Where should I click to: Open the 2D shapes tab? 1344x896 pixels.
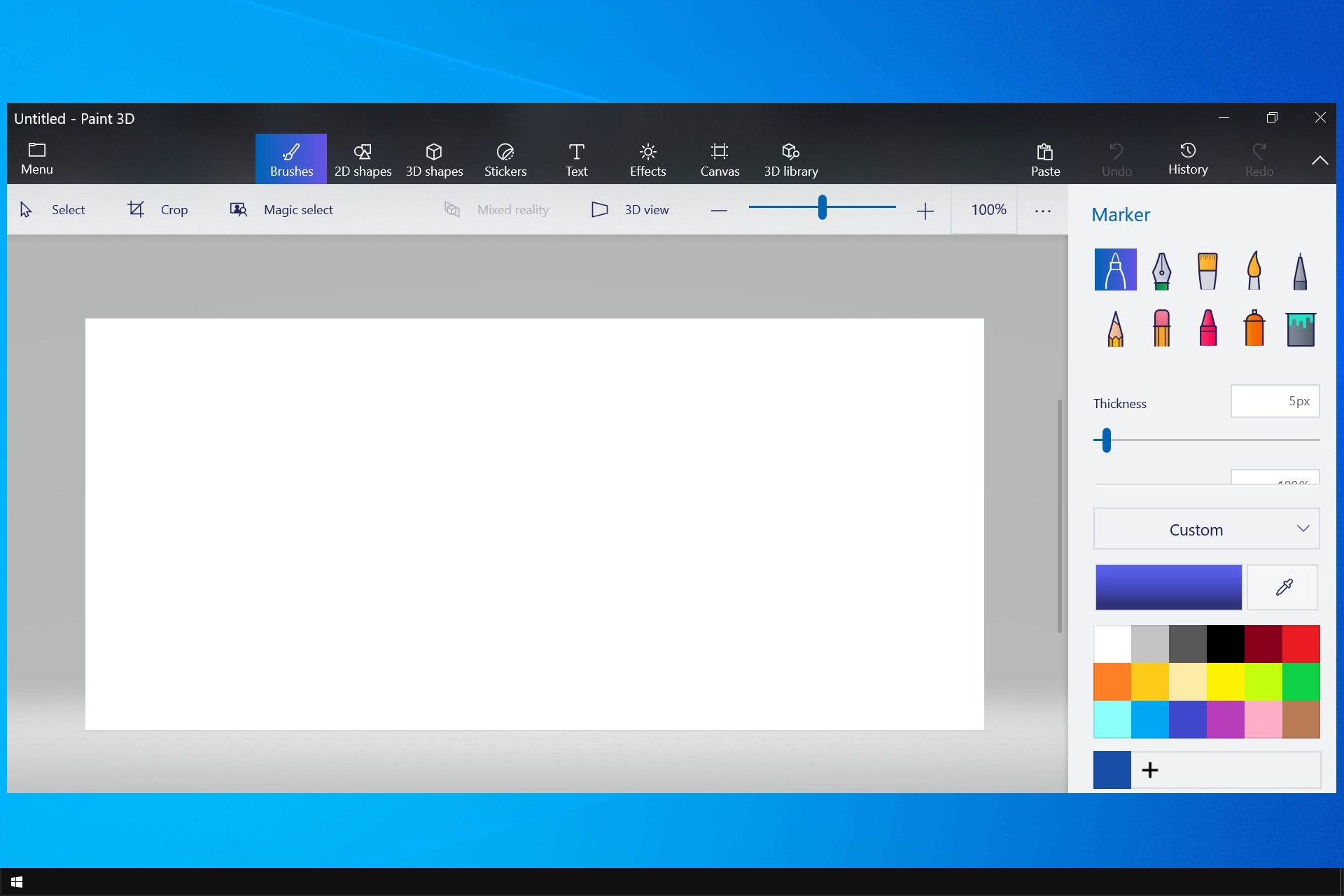363,160
